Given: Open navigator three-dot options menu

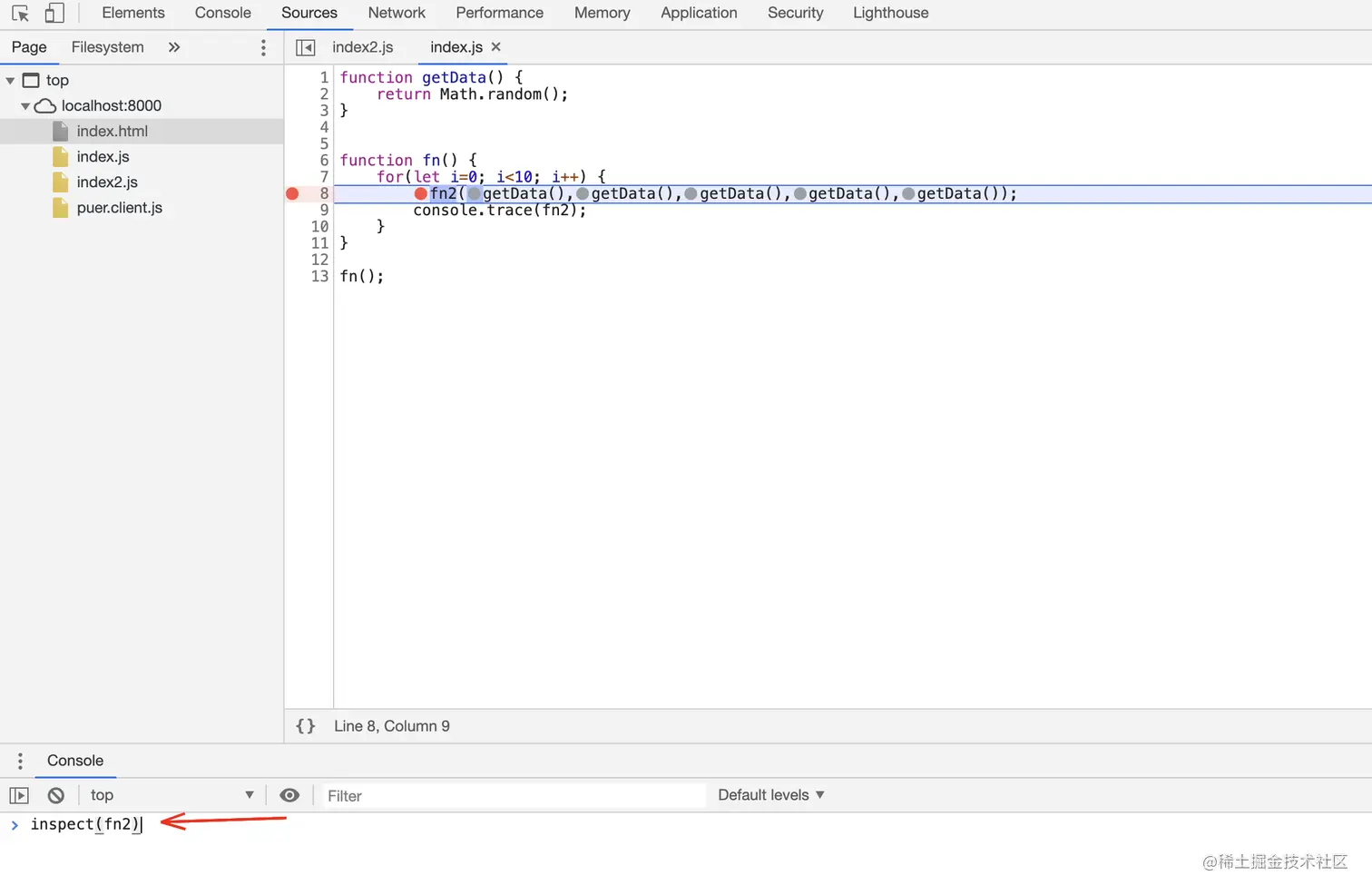Looking at the screenshot, I should [264, 47].
